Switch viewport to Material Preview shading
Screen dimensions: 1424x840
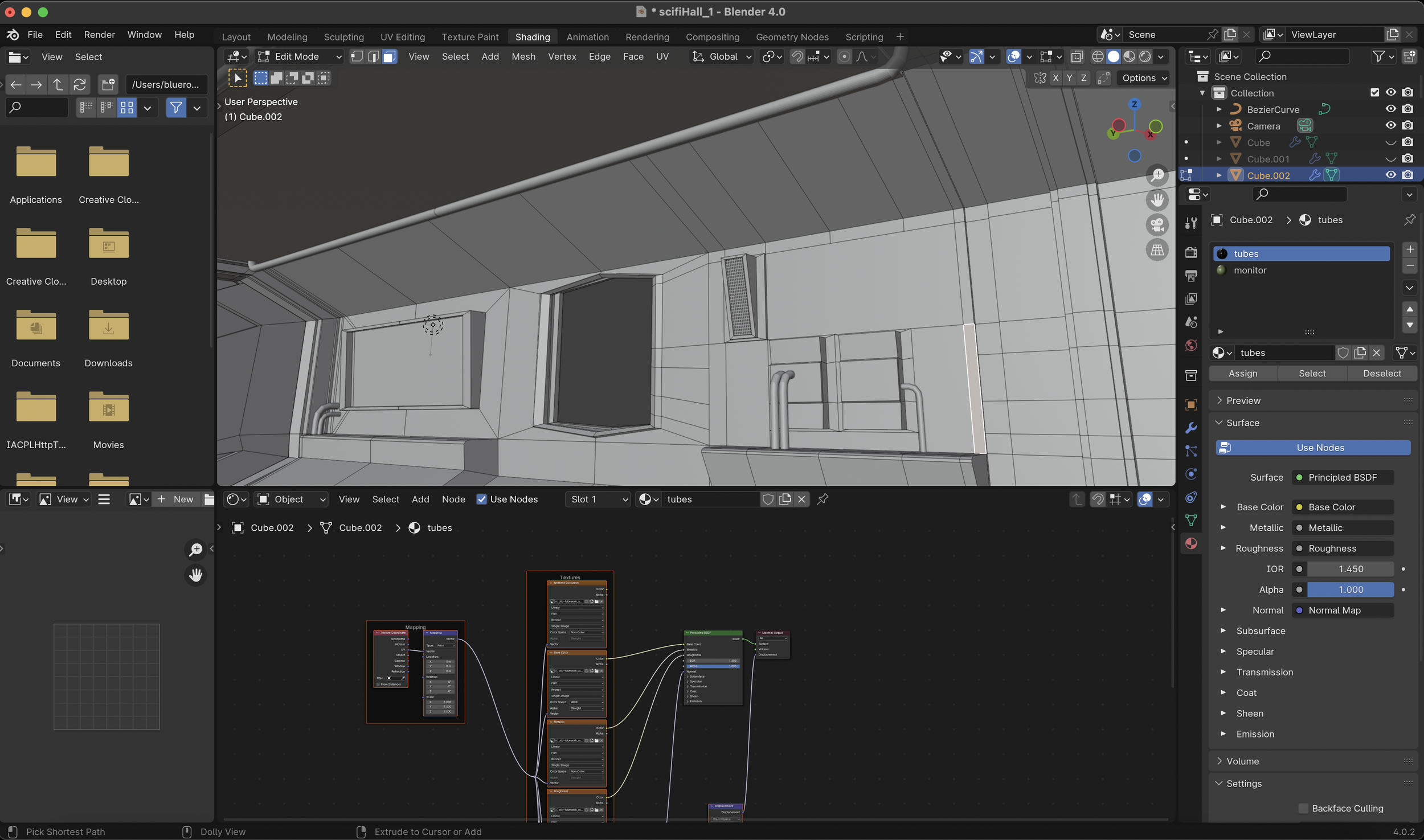tap(1128, 56)
